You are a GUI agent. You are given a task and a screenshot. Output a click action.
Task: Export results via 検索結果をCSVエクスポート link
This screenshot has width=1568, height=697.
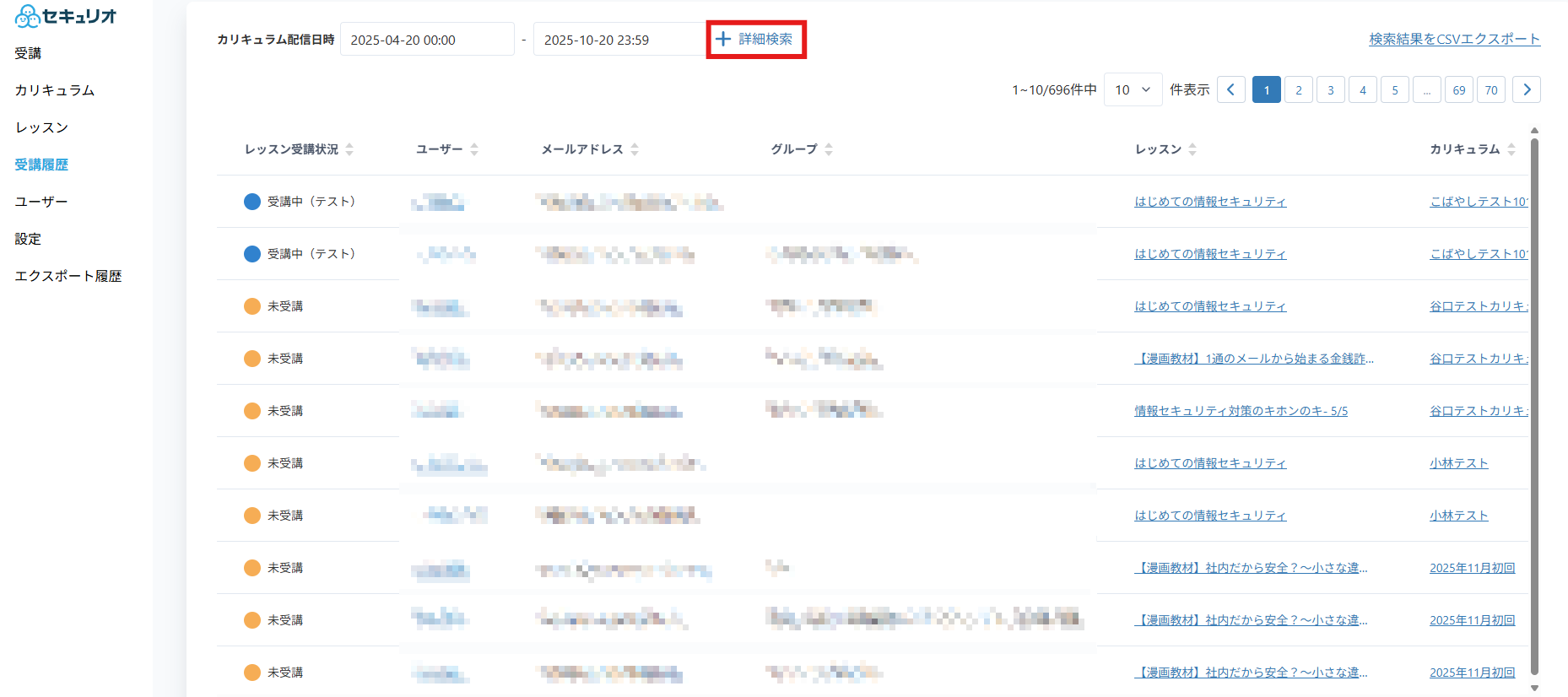pos(1455,39)
